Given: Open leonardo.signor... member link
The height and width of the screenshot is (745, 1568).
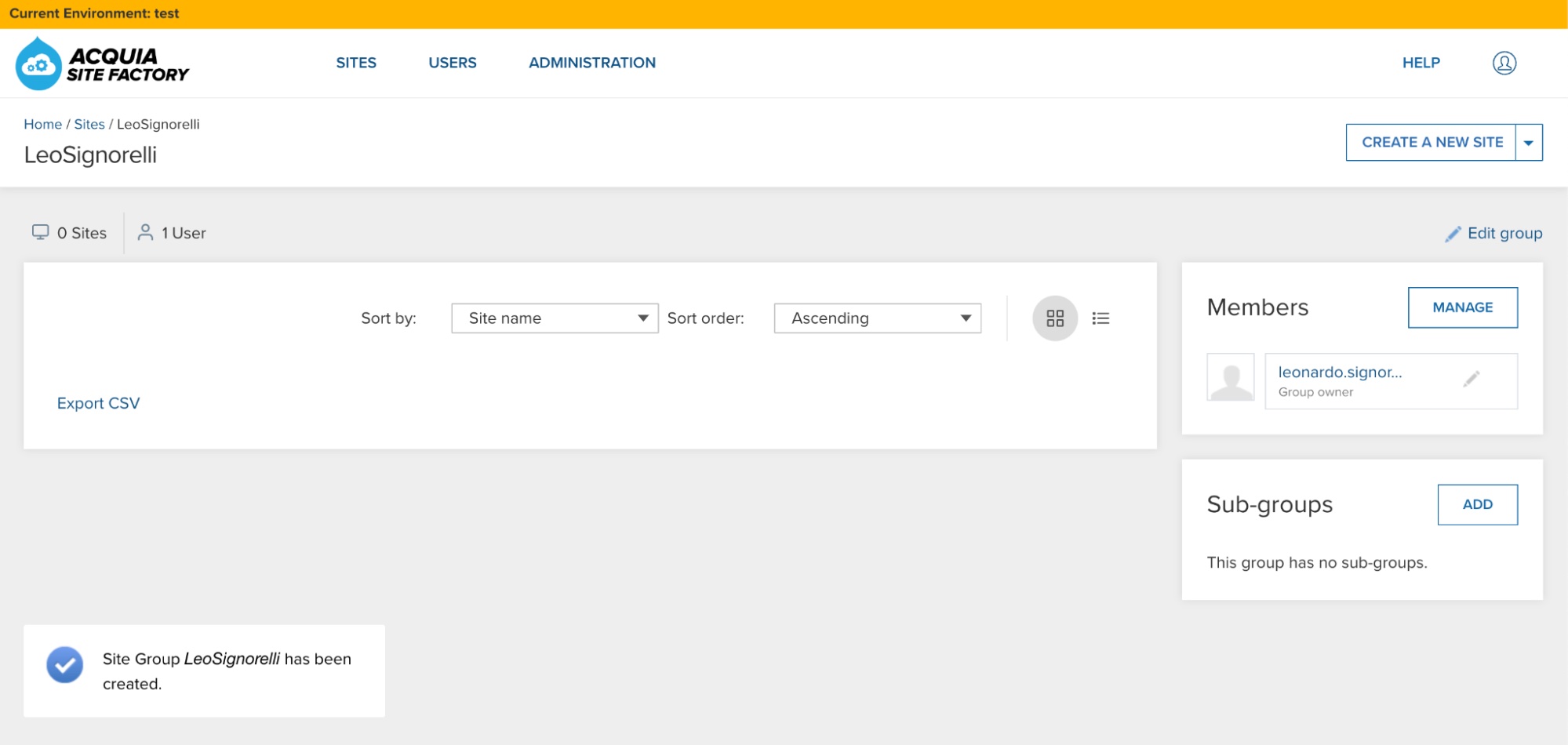Looking at the screenshot, I should pyautogui.click(x=1340, y=372).
